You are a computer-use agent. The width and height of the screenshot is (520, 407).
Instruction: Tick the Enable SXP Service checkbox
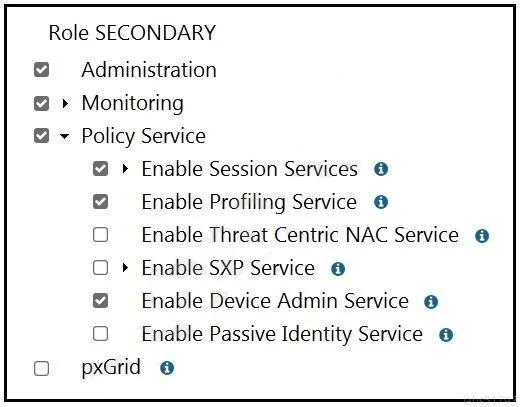pos(100,268)
